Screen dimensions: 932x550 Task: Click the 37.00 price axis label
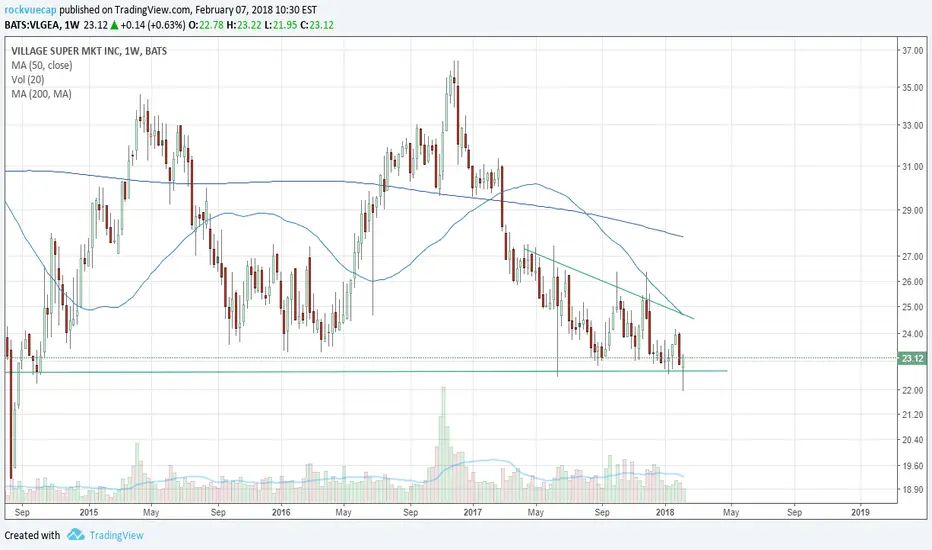click(x=913, y=51)
